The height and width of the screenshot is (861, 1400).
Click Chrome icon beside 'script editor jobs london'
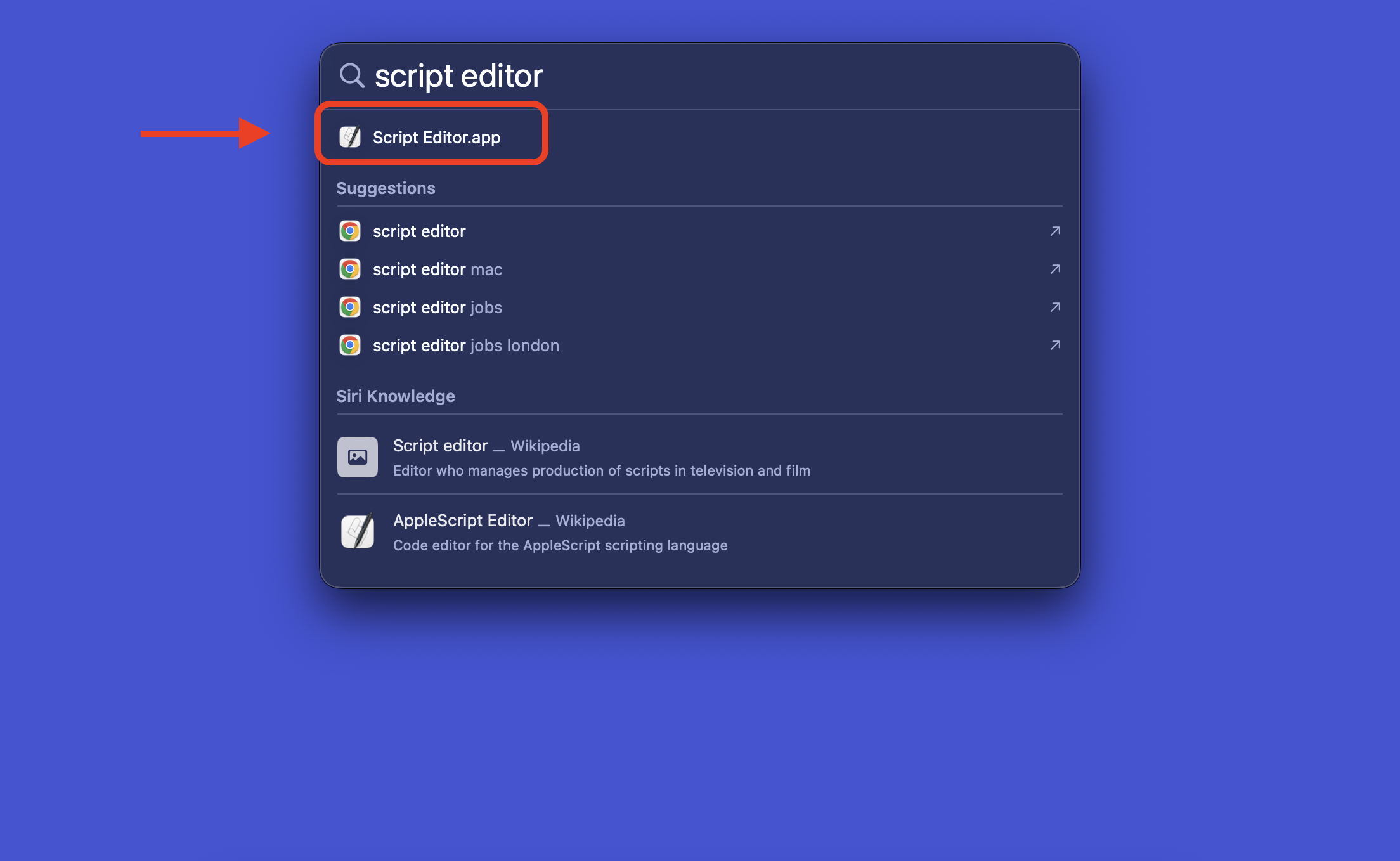tap(350, 346)
